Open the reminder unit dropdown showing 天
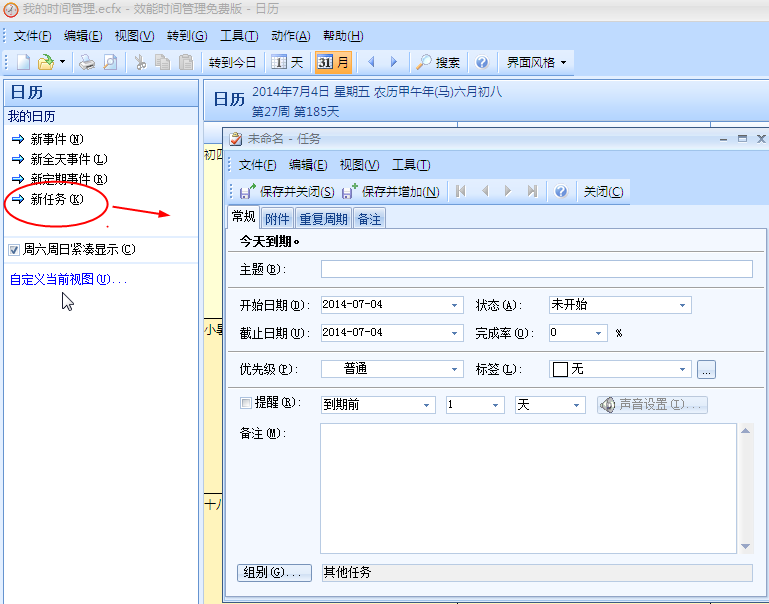Image resolution: width=769 pixels, height=604 pixels. 576,405
